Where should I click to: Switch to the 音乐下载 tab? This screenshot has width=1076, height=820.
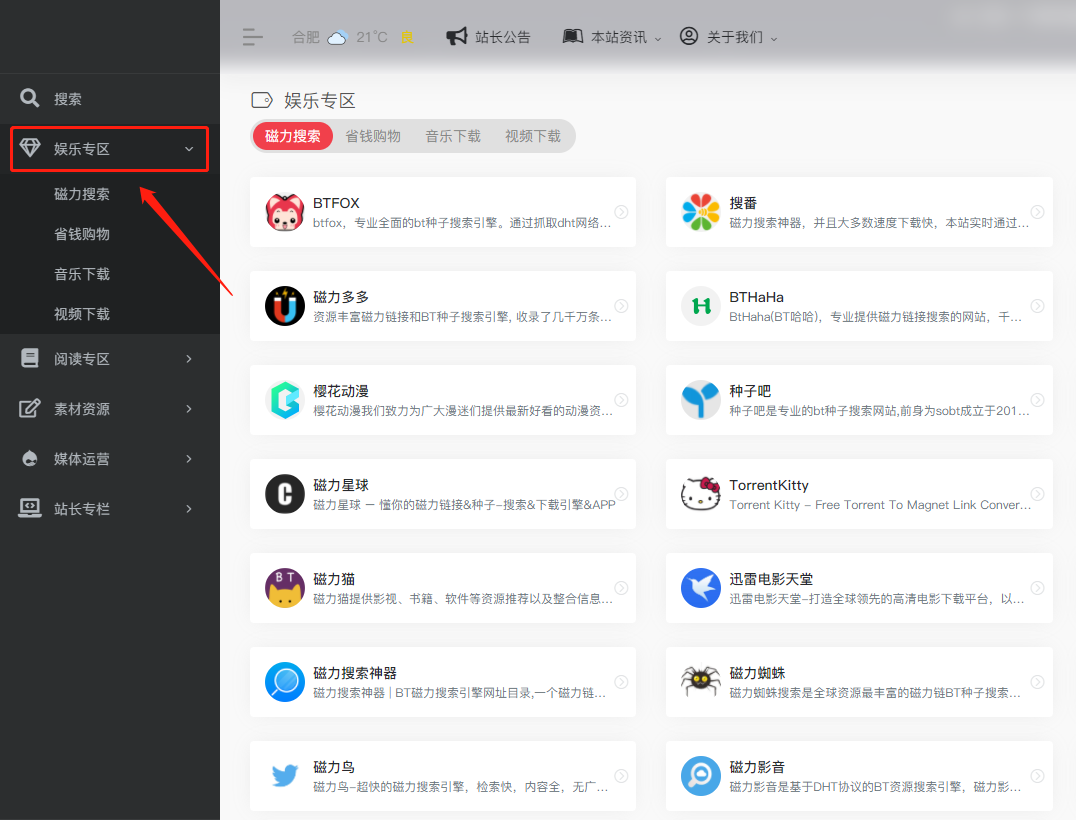tap(453, 136)
